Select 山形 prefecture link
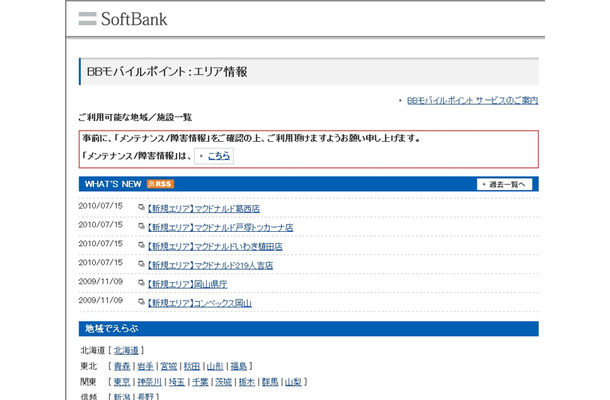Image resolution: width=610 pixels, height=400 pixels. pyautogui.click(x=215, y=366)
